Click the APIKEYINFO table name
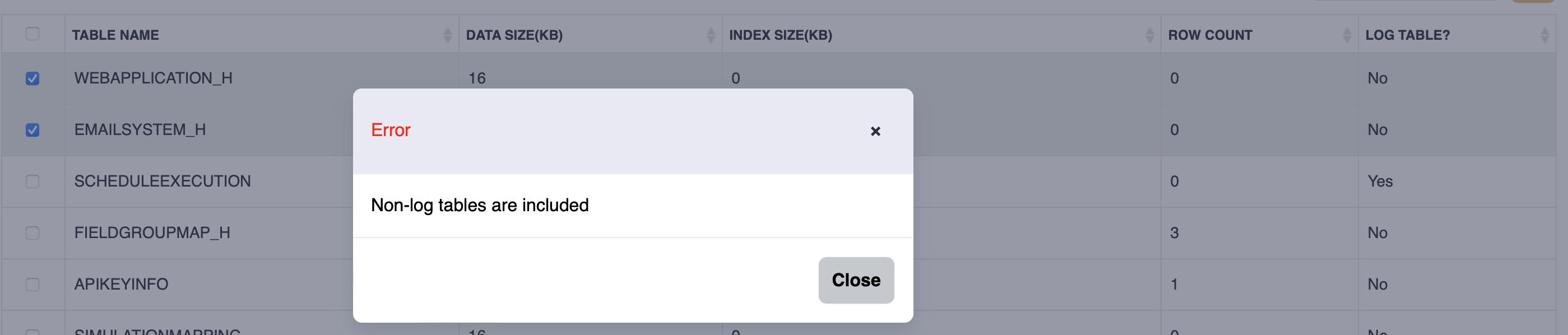 click(121, 285)
